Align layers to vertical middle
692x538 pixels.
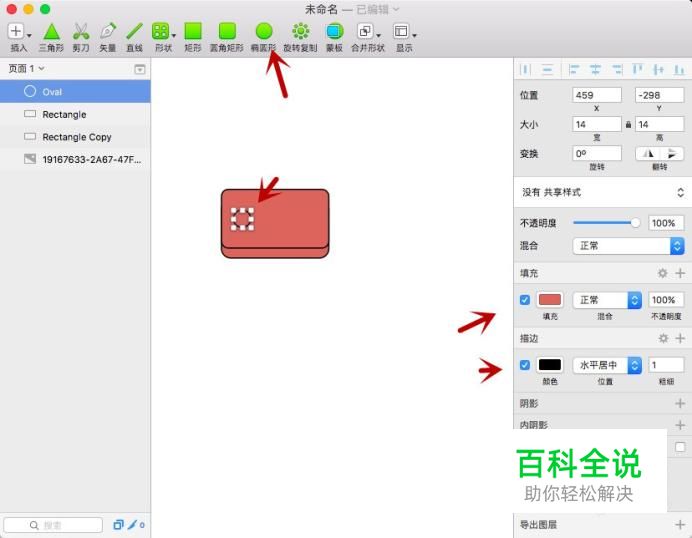[x=658, y=69]
